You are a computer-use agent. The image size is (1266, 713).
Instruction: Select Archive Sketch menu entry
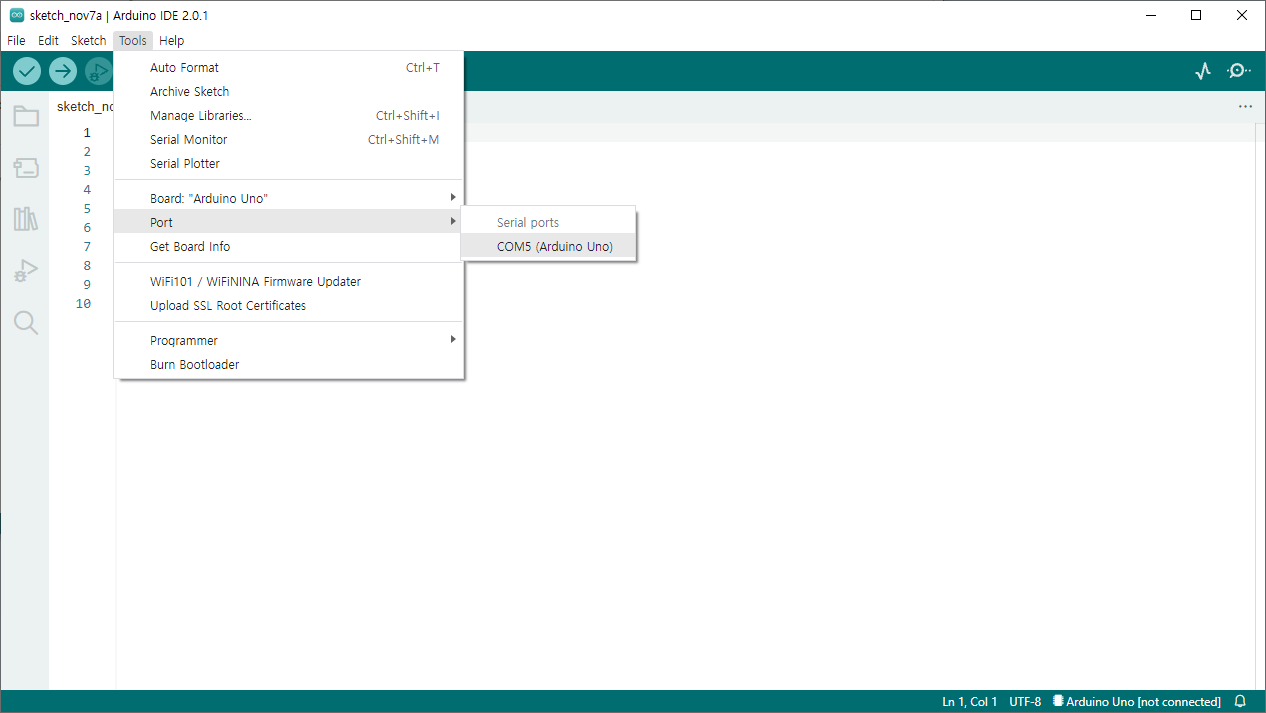(289, 92)
